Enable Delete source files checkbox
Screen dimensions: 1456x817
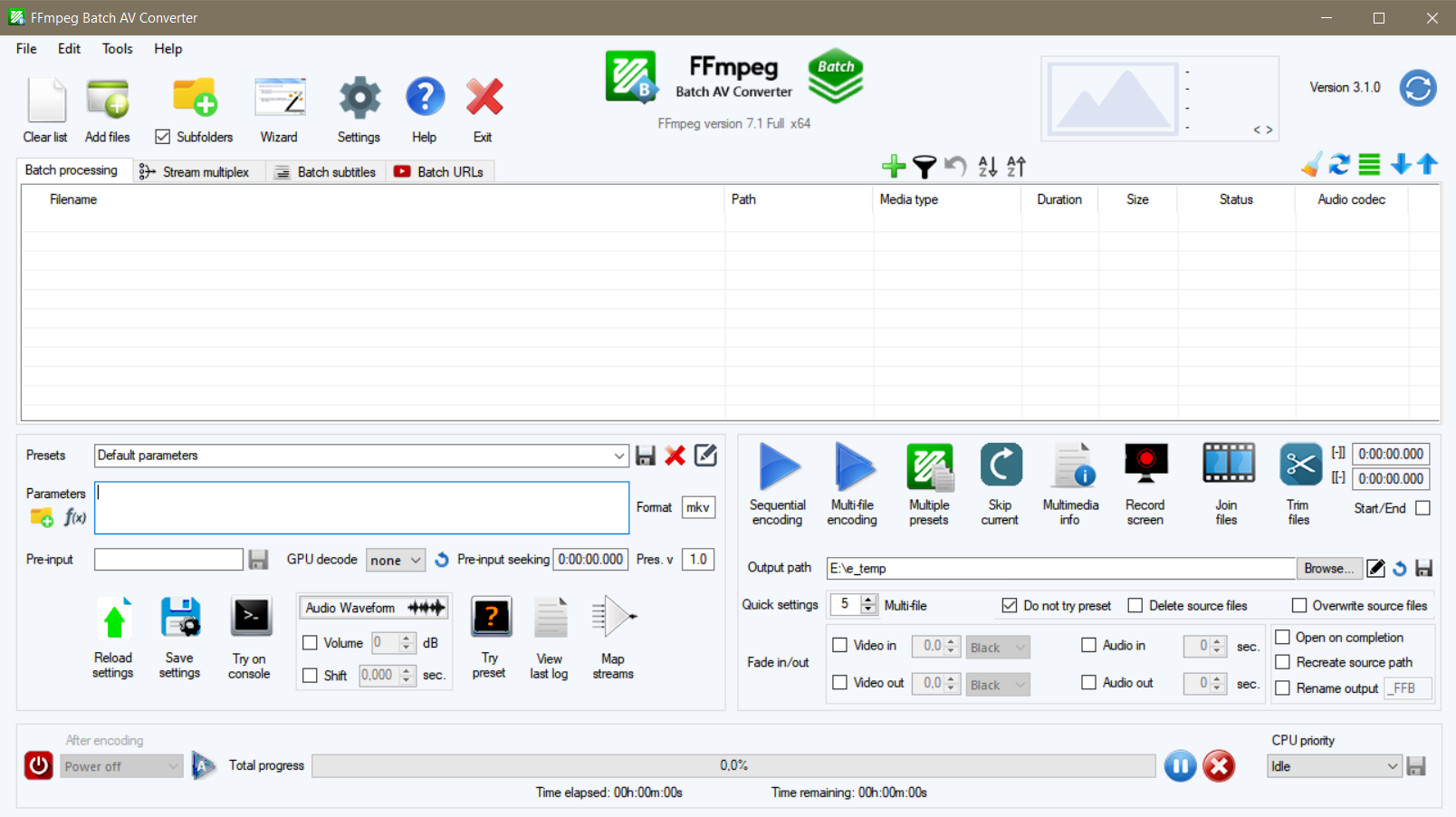[x=1135, y=605]
